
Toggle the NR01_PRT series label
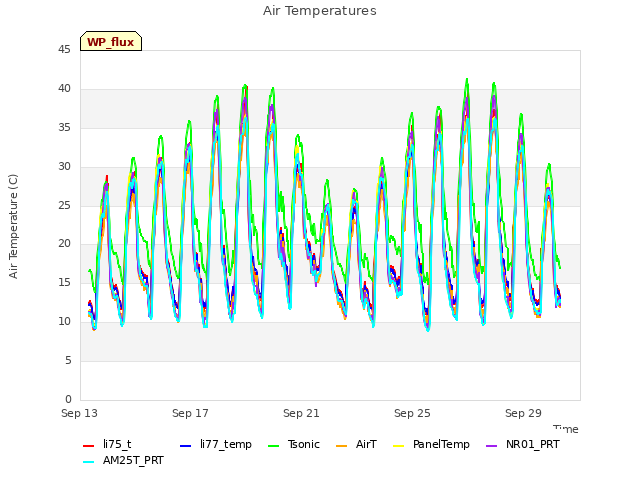point(533,444)
